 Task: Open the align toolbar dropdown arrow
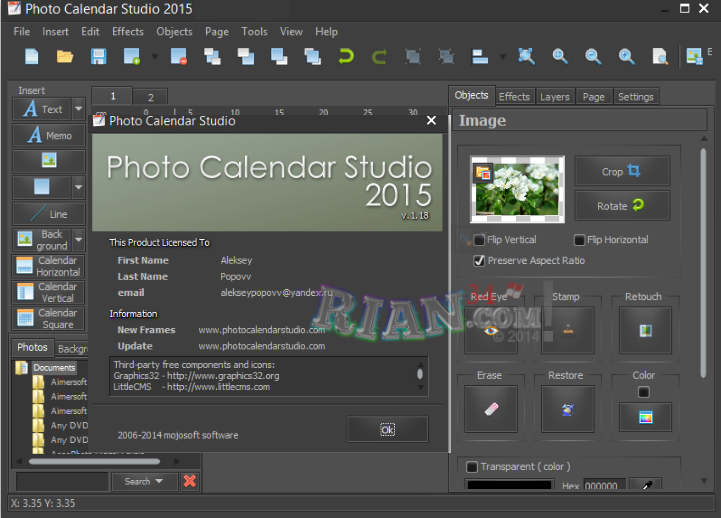point(502,57)
